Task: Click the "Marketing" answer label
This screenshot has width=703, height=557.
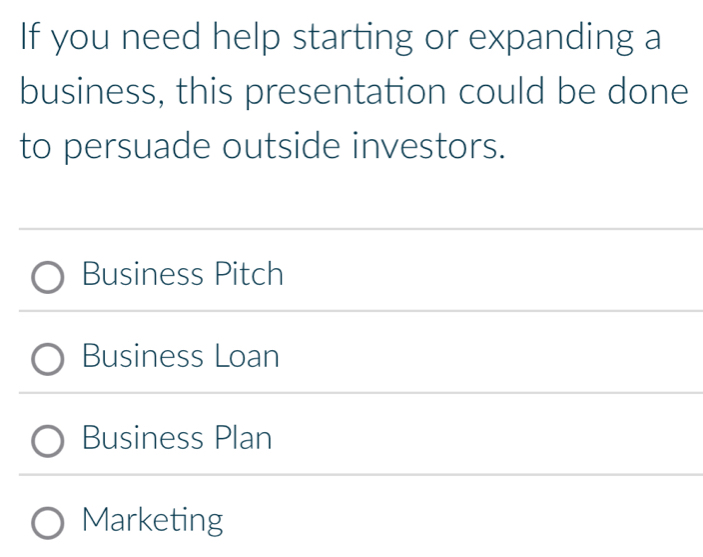Action: coord(153,521)
